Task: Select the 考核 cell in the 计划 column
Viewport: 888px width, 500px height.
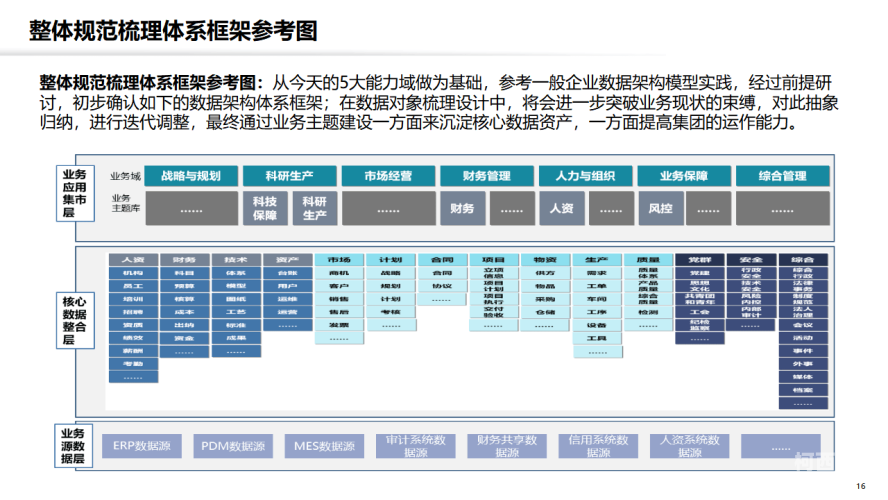Action: pyautogui.click(x=391, y=312)
